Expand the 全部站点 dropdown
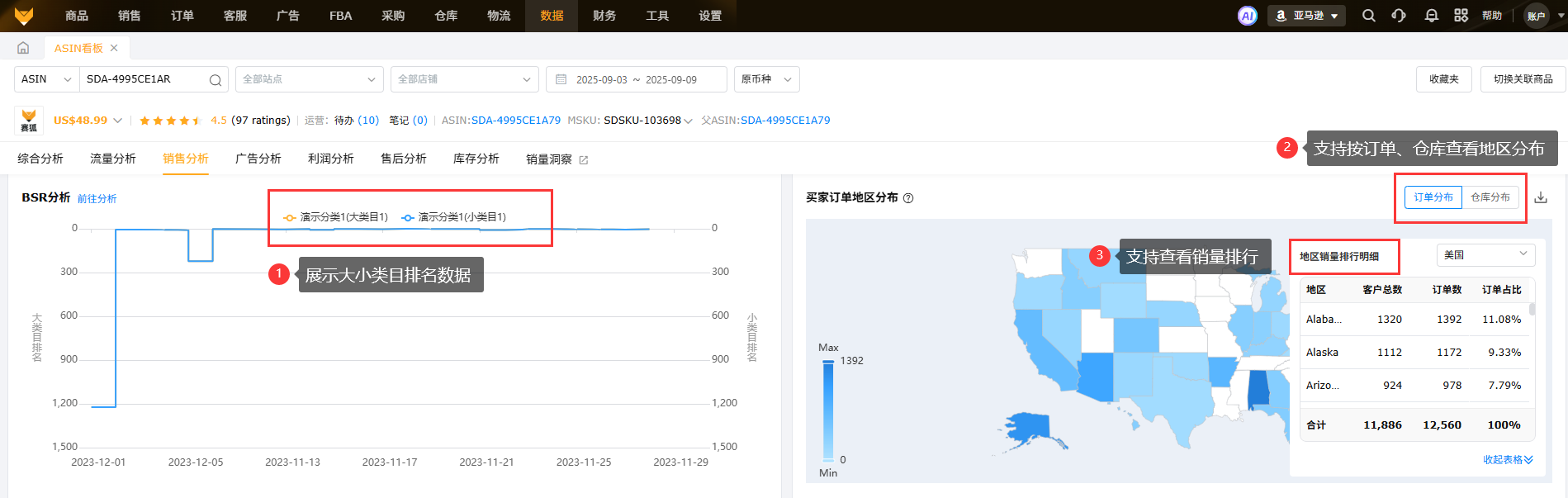Screen dimensions: 1568x498 click(309, 79)
